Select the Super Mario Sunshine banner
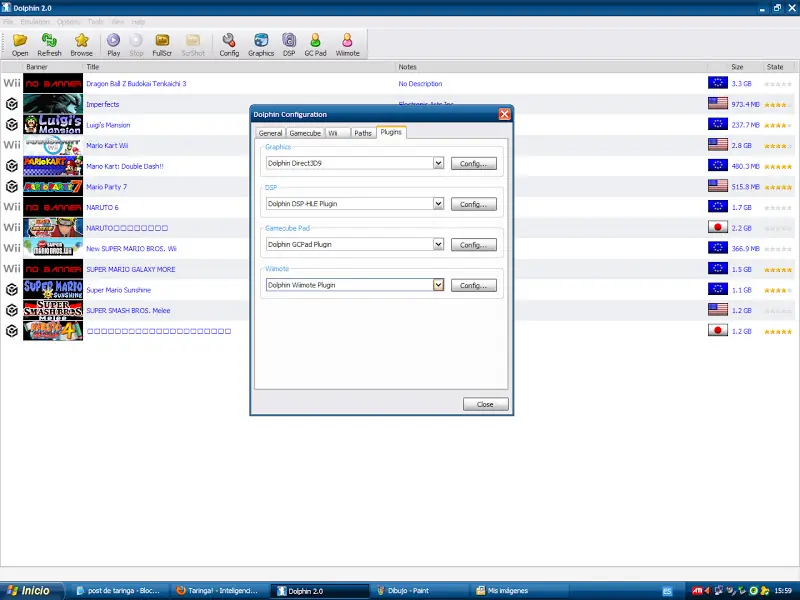Image resolution: width=800 pixels, height=600 pixels. click(x=53, y=289)
